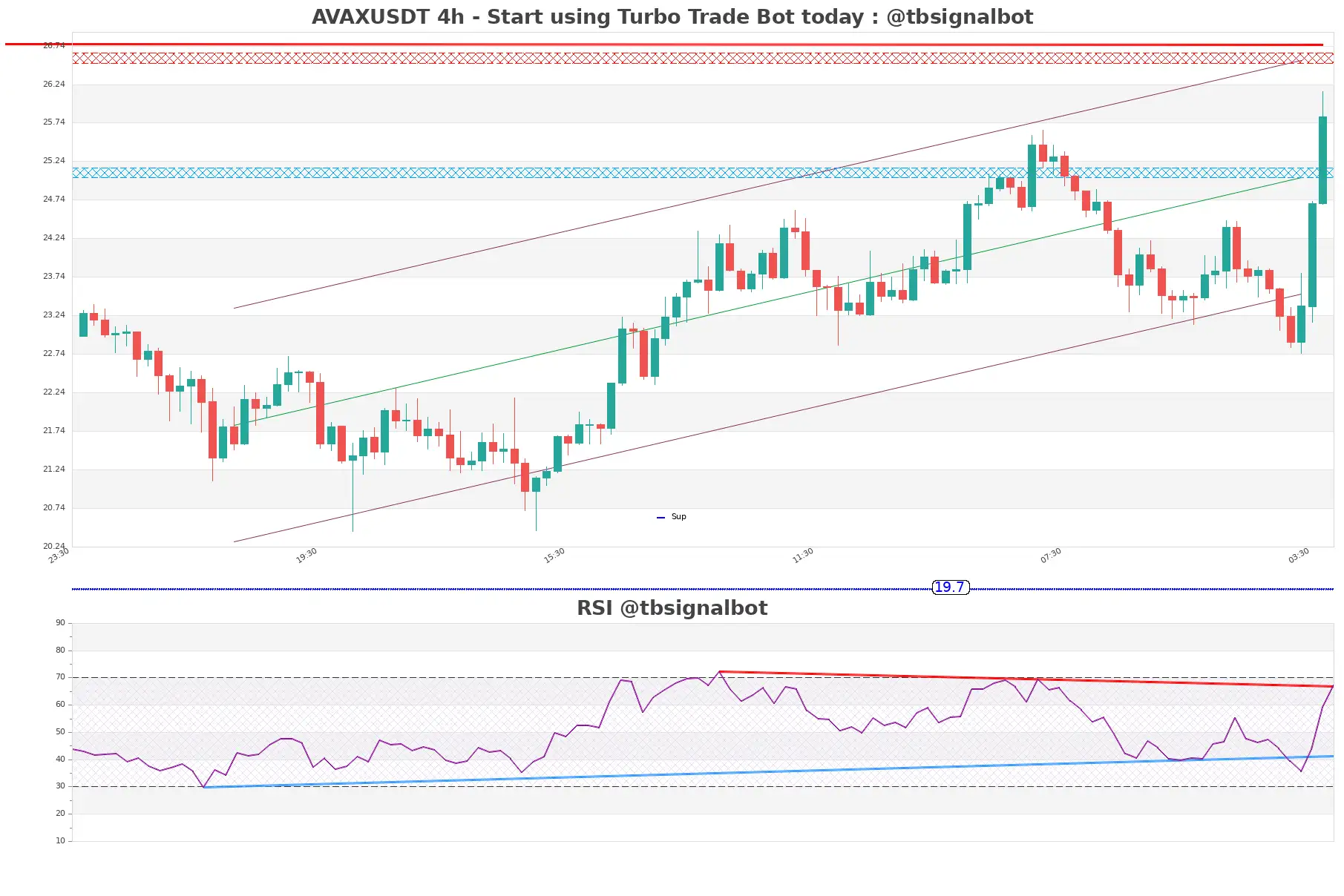Click the 26.24 price axis label
This screenshot has height=896, width=1344.
click(53, 85)
